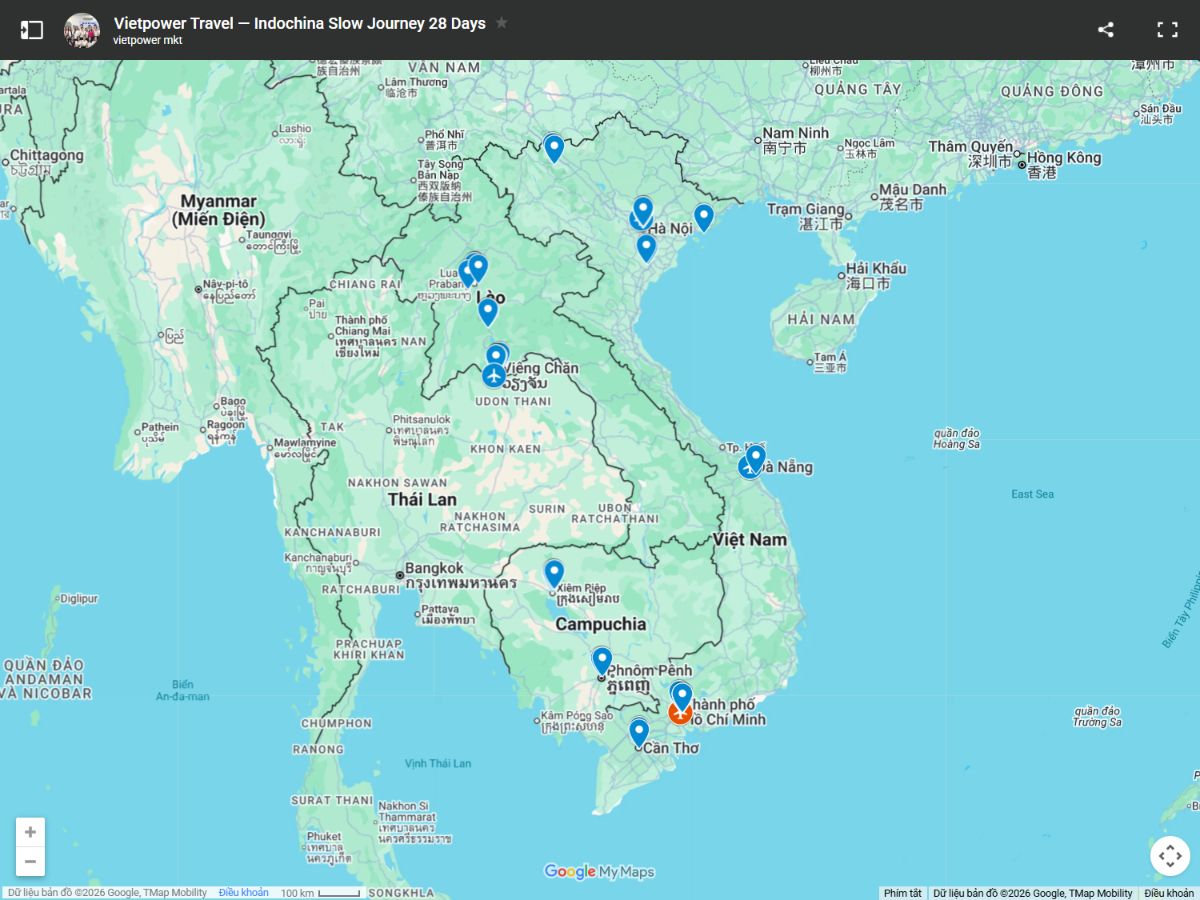Share the Indochina Slow Journey map
The height and width of the screenshot is (900, 1200).
1105,30
